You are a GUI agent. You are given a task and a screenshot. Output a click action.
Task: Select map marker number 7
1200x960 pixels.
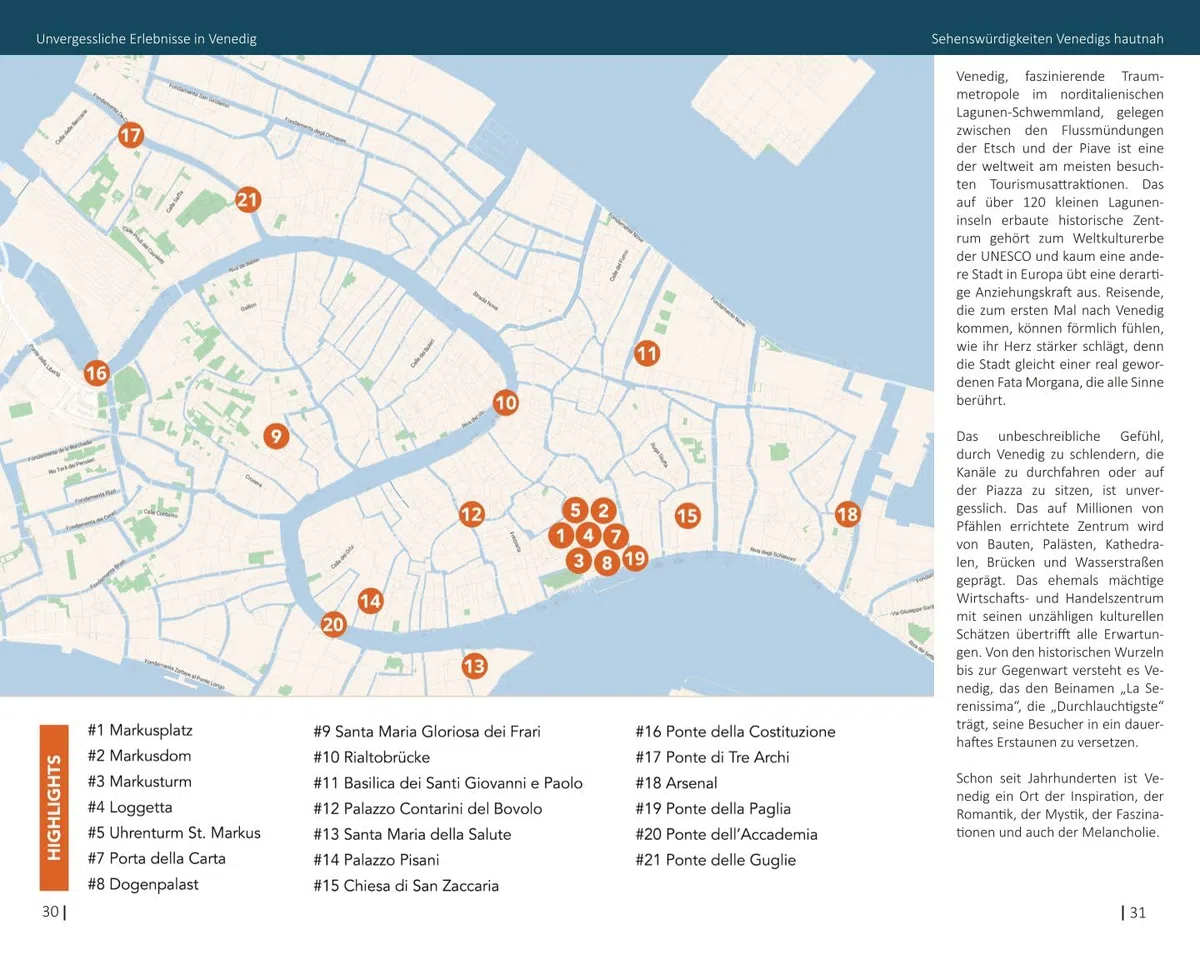coord(615,535)
